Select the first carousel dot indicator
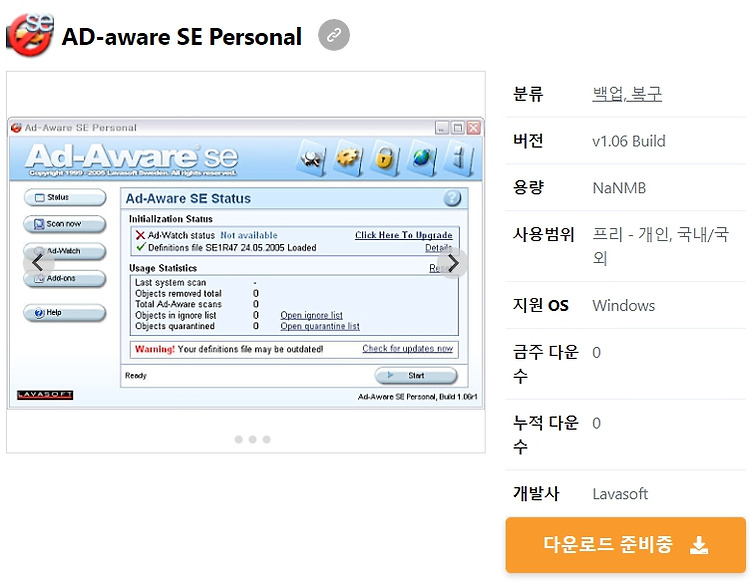This screenshot has height=582, width=750. click(x=239, y=439)
